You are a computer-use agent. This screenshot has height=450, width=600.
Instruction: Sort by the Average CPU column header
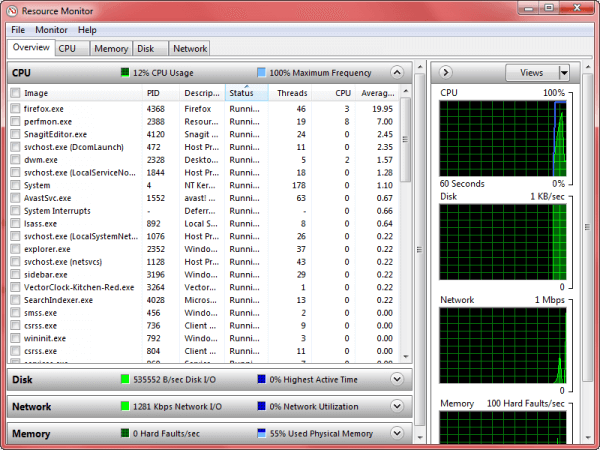(377, 93)
